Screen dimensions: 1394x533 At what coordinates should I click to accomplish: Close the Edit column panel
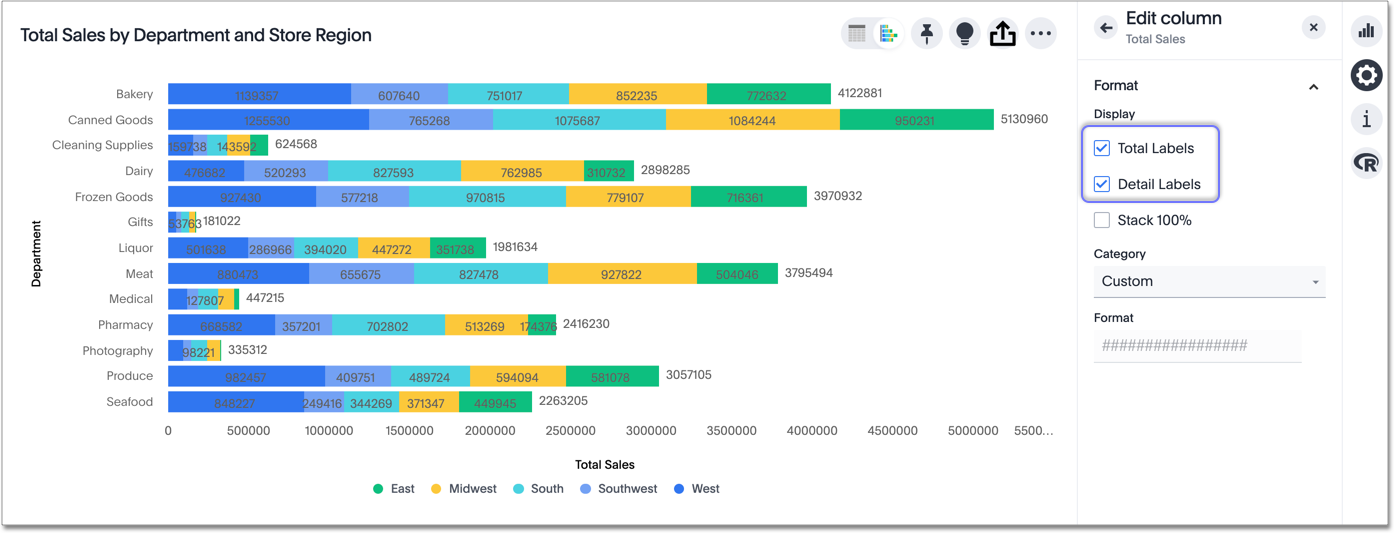tap(1314, 28)
